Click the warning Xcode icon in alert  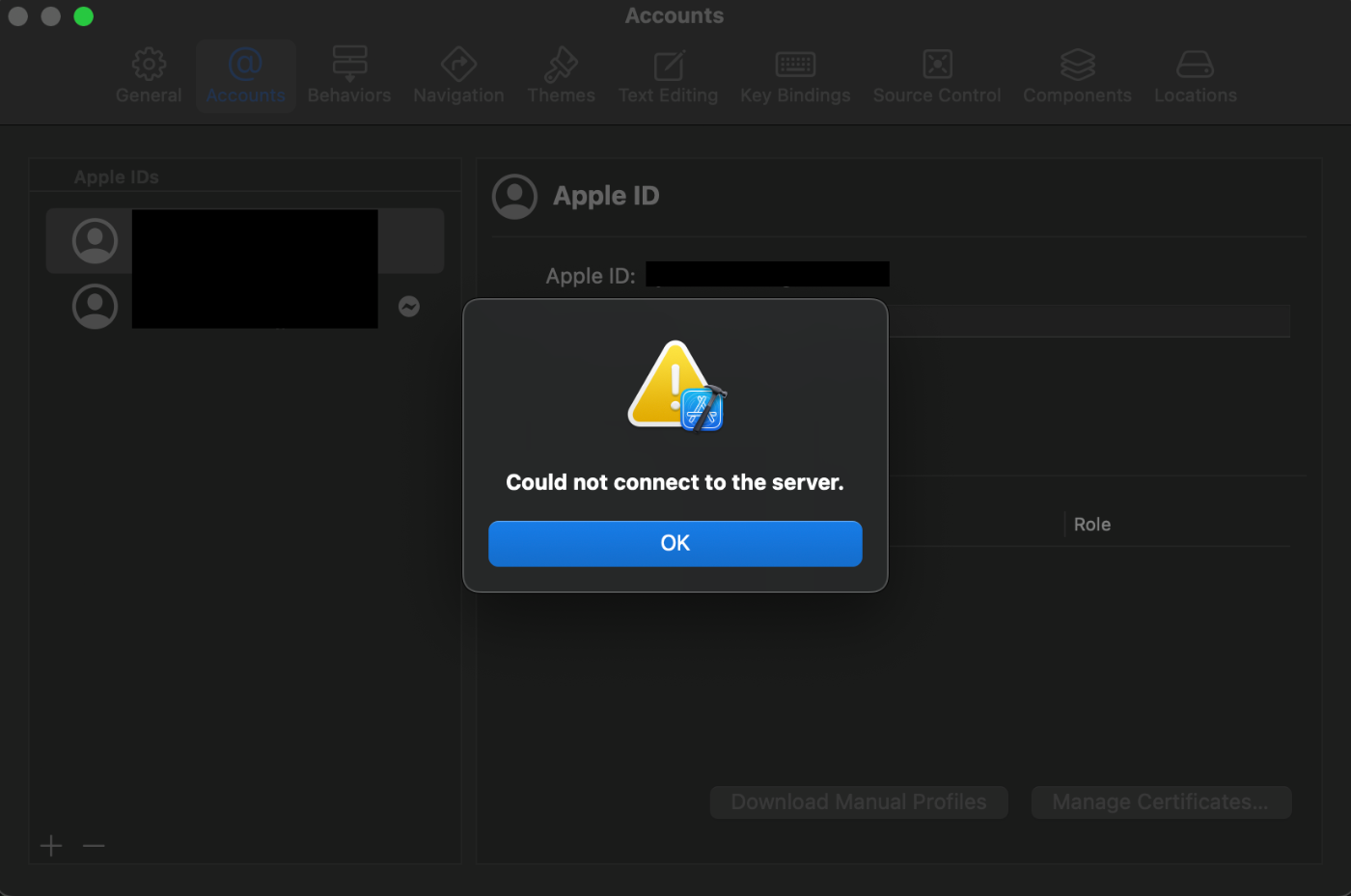(675, 386)
